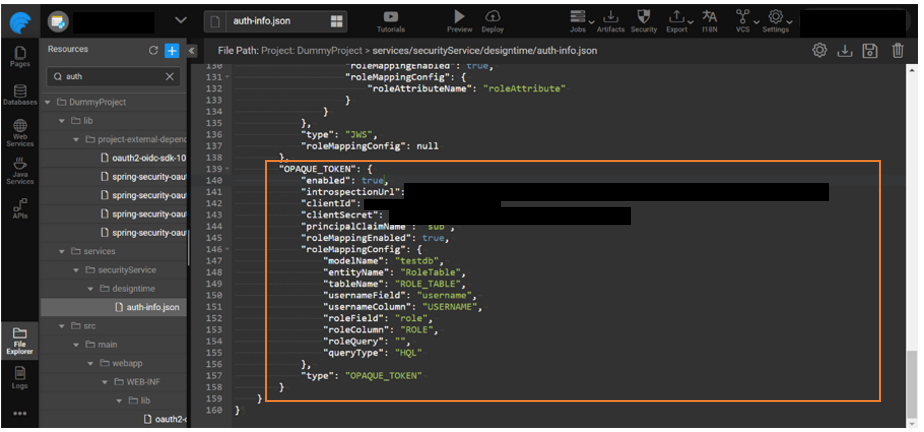Clear the auth search field

(169, 76)
